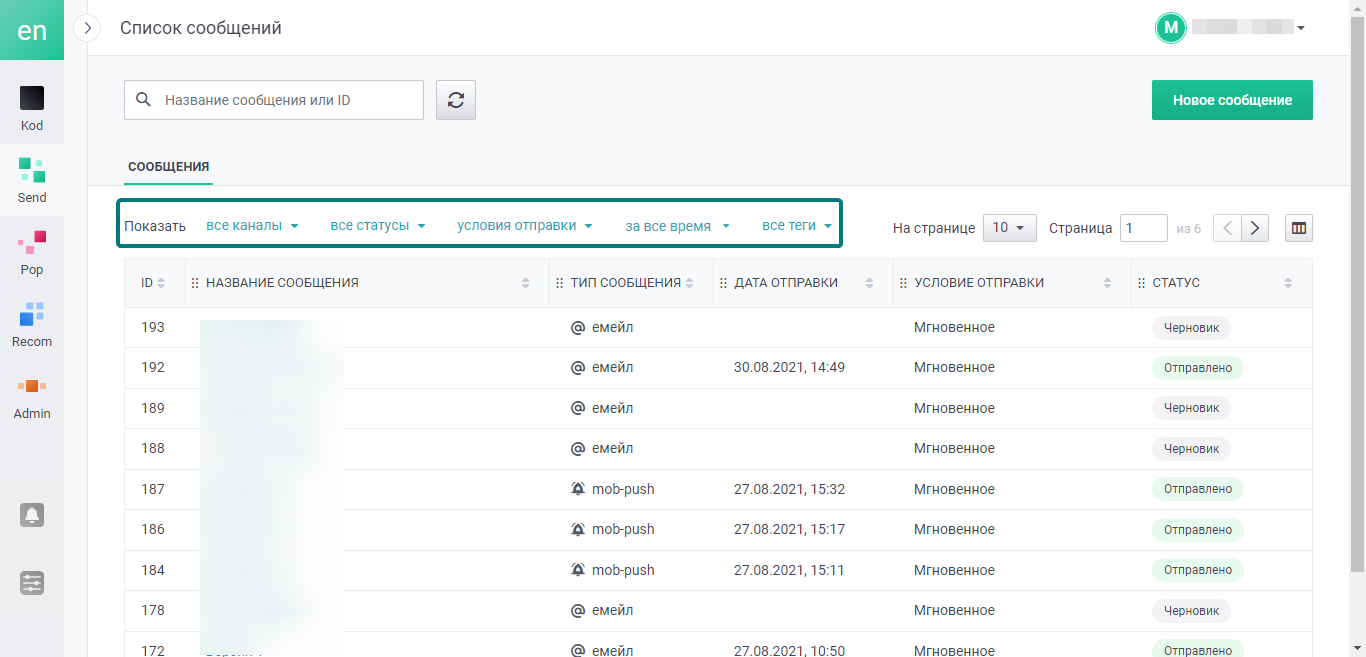Sort by ТИП СООБЩЕНИЯ column arrows
1366x657 pixels.
coord(689,284)
